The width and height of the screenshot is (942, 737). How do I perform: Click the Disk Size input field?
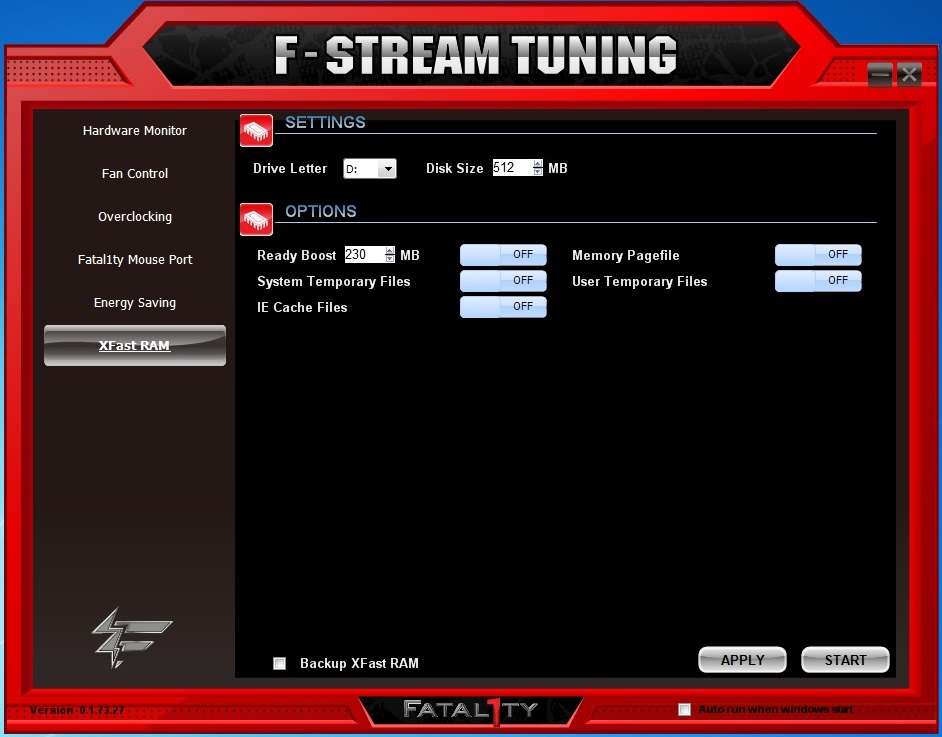(512, 168)
